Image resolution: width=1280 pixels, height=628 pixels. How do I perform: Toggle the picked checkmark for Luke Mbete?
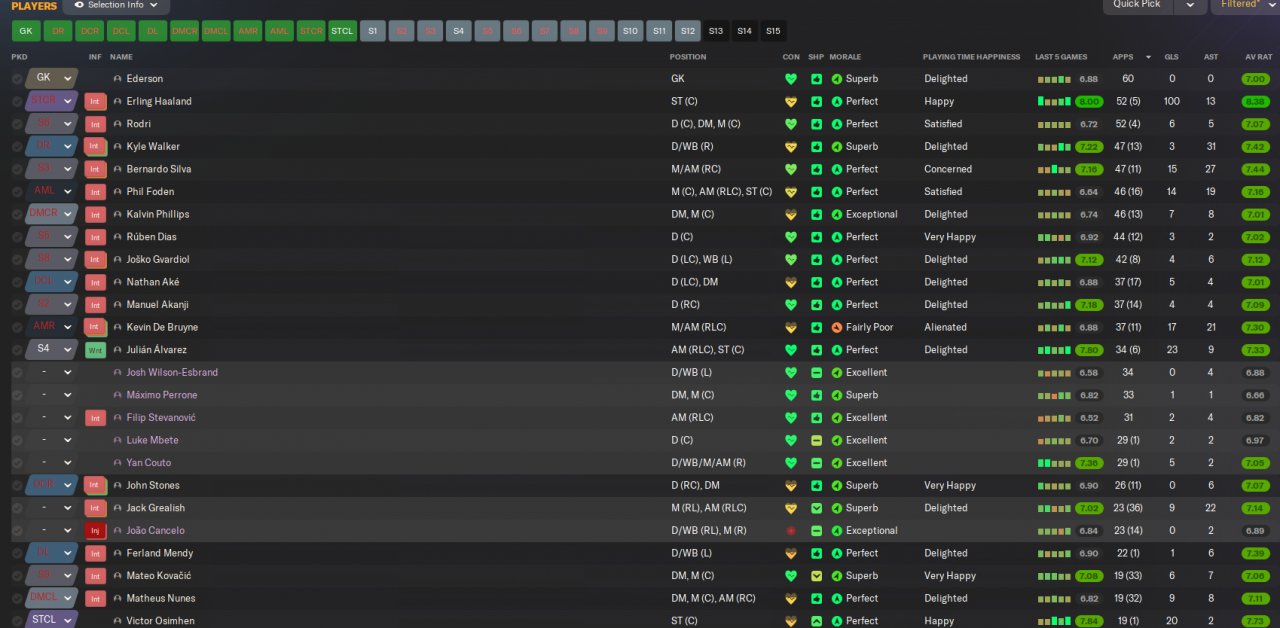(x=17, y=440)
